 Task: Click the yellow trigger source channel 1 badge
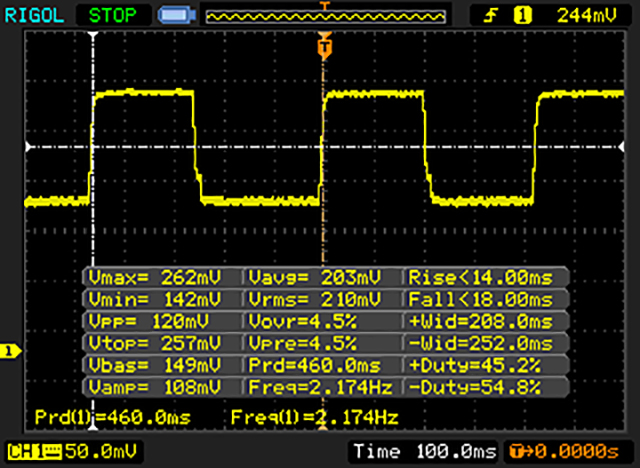pyautogui.click(x=523, y=16)
